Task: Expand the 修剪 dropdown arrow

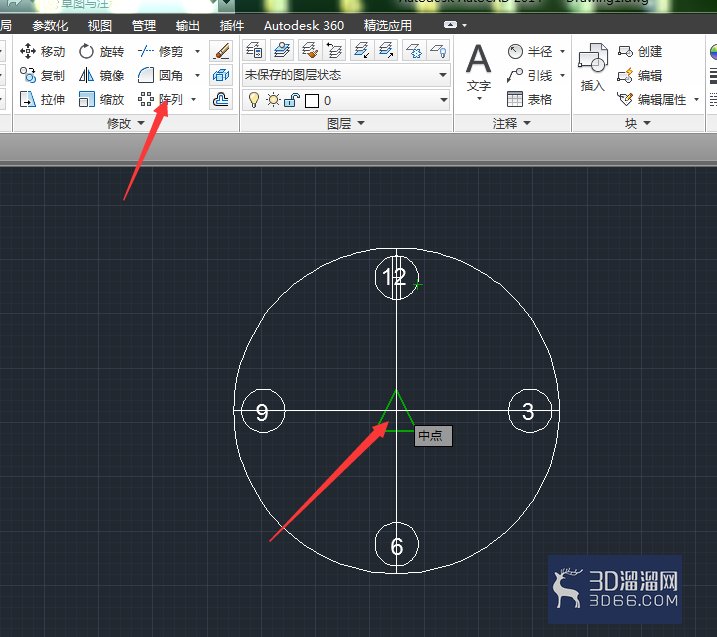Action: click(x=198, y=51)
